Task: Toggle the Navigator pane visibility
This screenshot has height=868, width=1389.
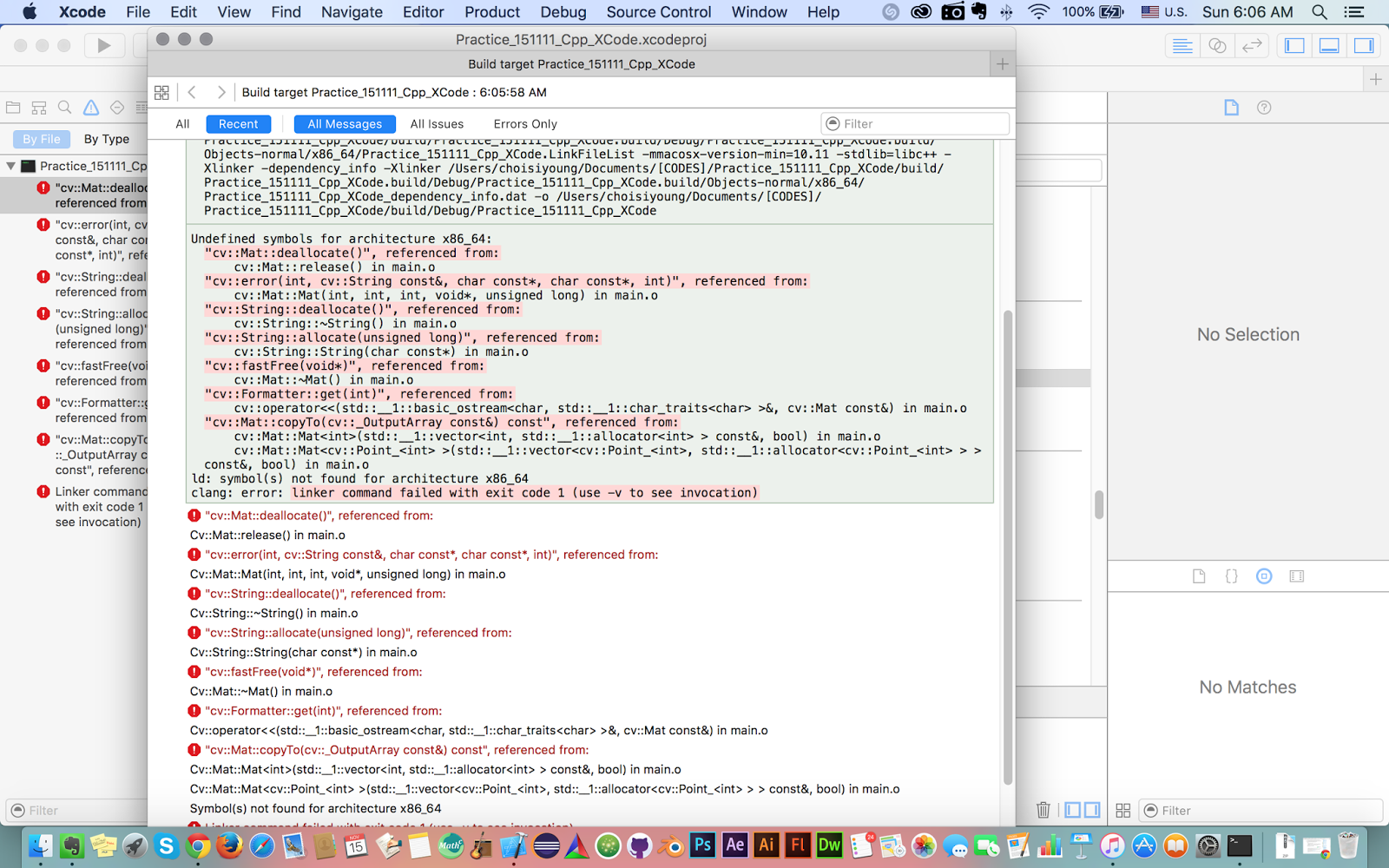Action: (x=1294, y=46)
